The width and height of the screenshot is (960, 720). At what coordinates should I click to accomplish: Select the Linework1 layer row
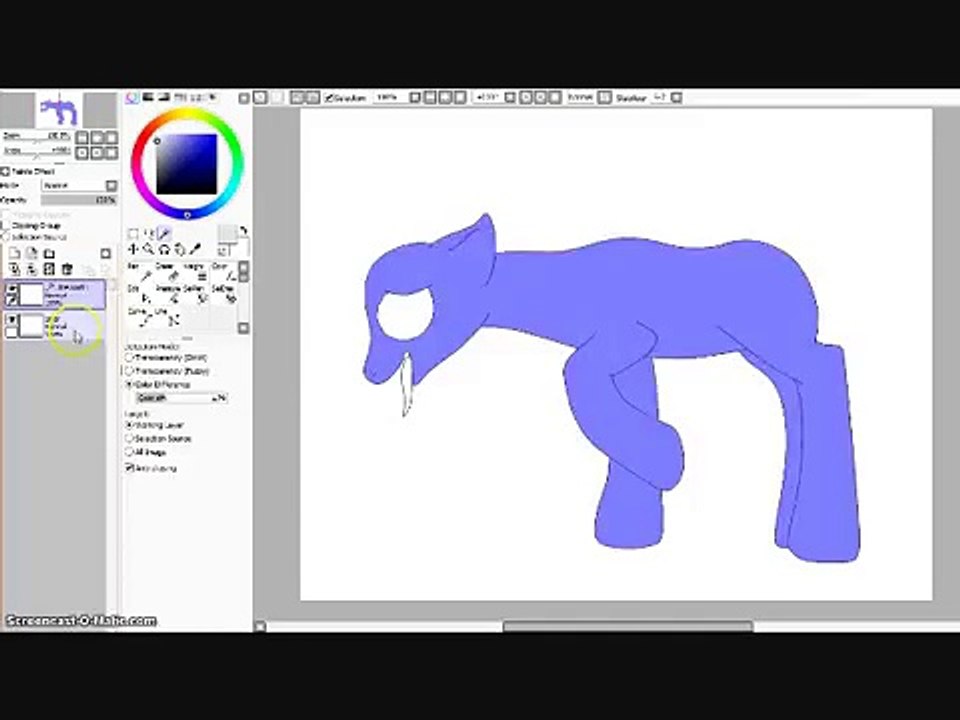[54, 294]
